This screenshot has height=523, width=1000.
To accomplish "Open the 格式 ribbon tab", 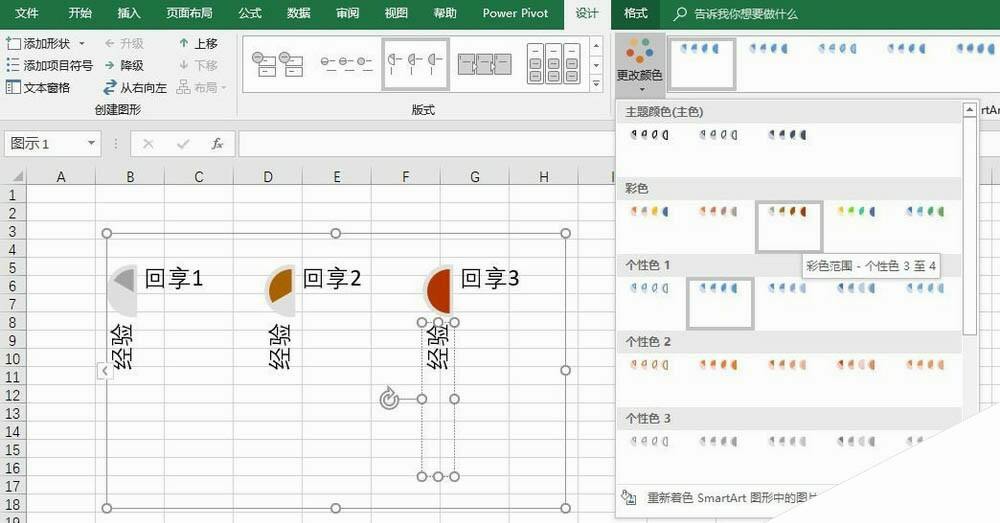I will point(635,14).
